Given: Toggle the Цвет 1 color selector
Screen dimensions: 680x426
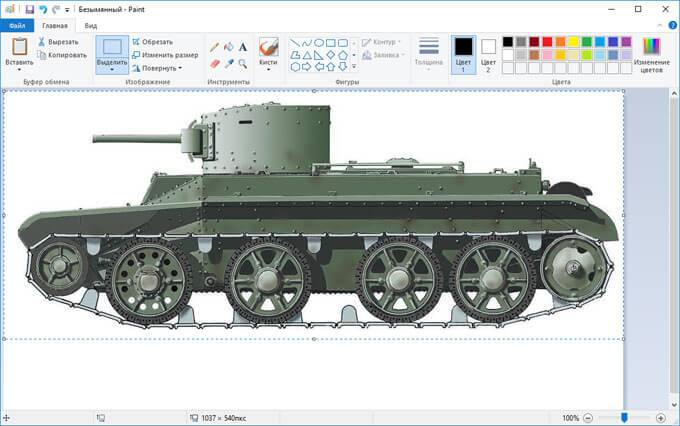Looking at the screenshot, I should (463, 55).
